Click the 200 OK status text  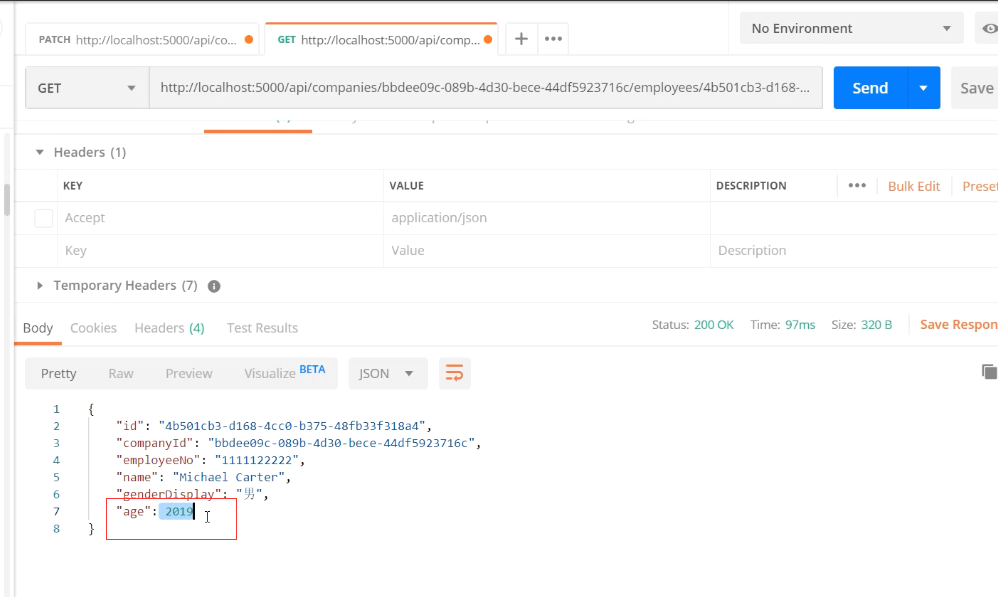pos(713,325)
